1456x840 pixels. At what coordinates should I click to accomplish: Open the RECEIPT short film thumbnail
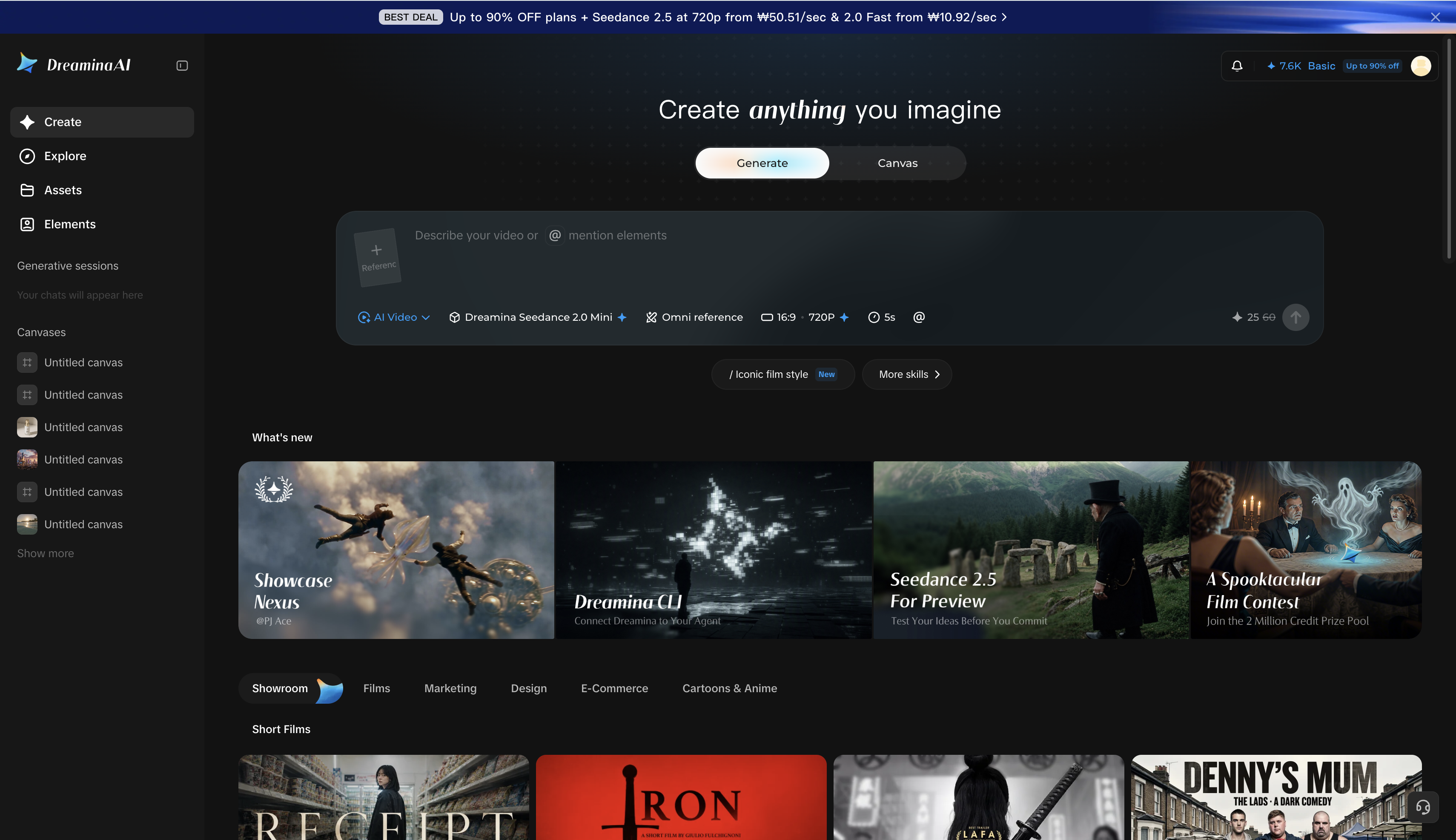point(384,797)
